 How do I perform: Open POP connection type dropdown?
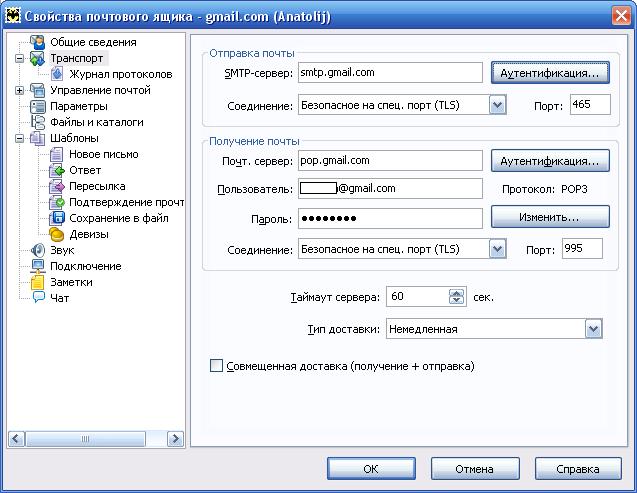(498, 249)
